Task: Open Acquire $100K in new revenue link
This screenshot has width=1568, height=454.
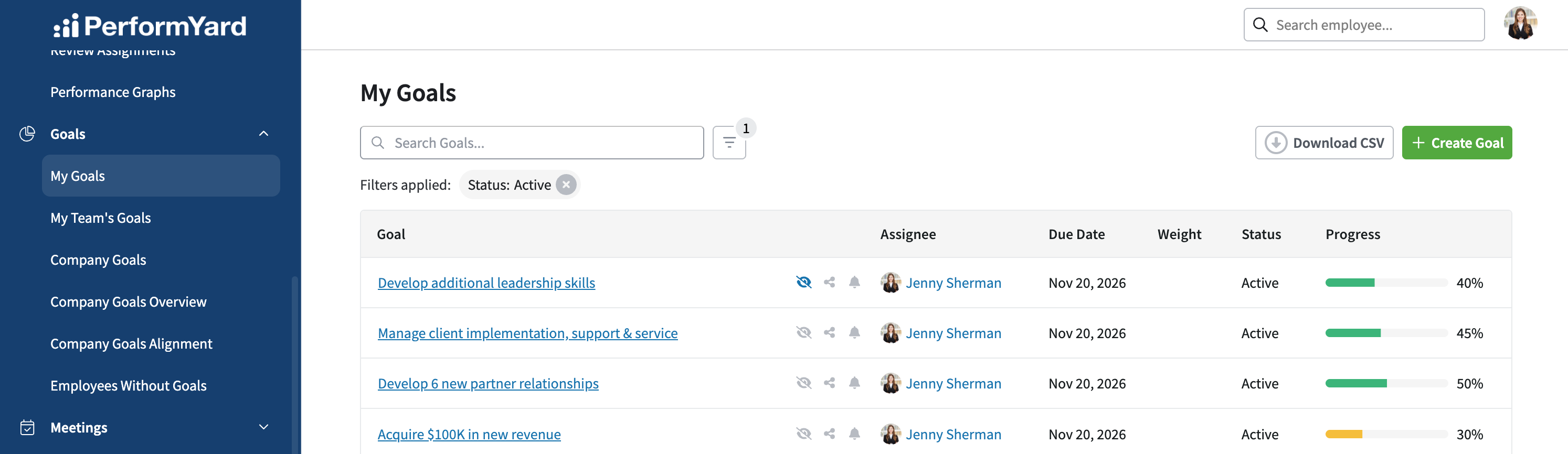Action: pyautogui.click(x=469, y=434)
